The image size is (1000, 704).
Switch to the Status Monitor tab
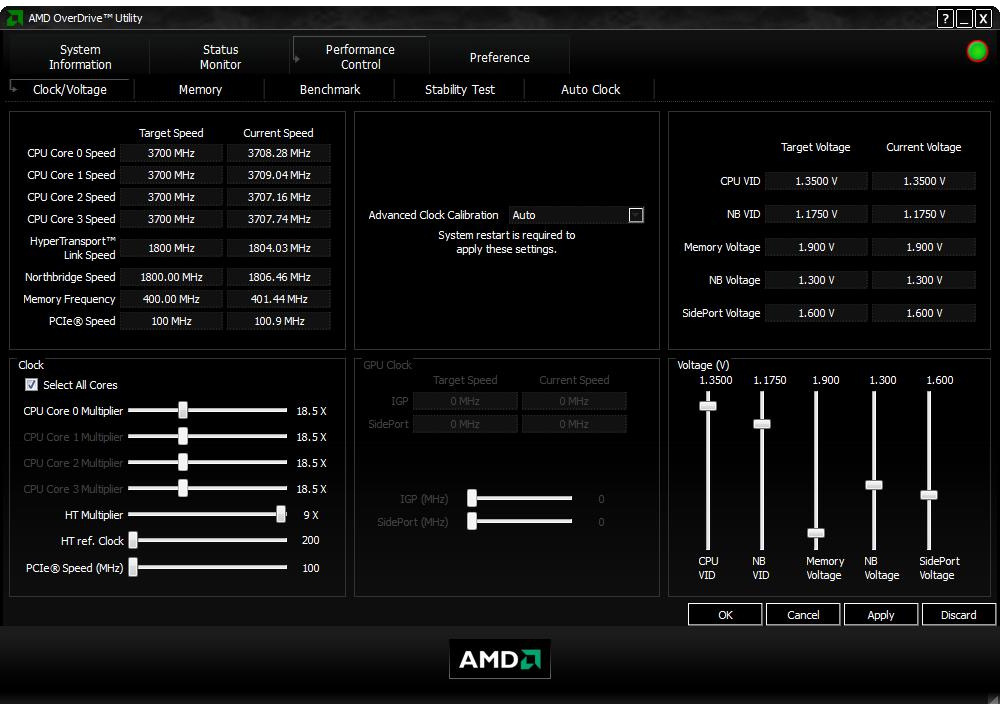pyautogui.click(x=220, y=57)
